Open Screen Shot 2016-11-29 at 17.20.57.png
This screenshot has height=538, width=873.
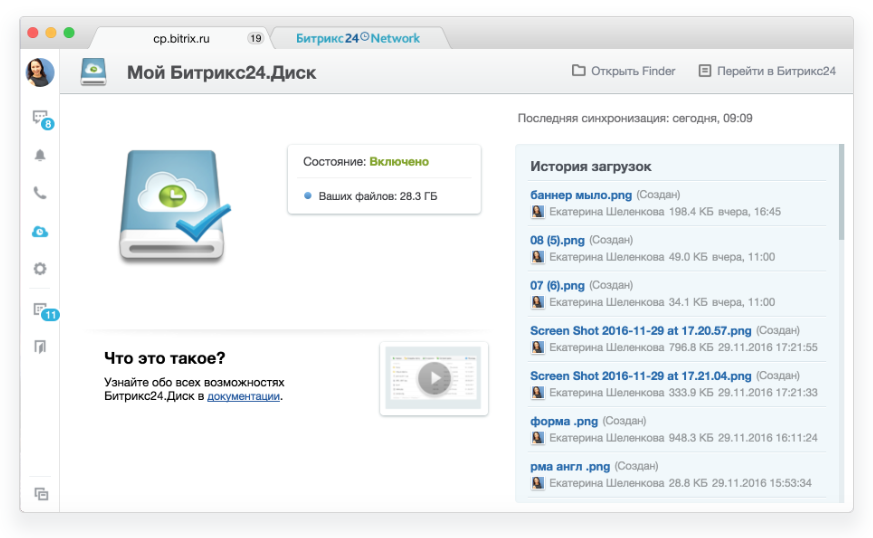click(x=640, y=331)
